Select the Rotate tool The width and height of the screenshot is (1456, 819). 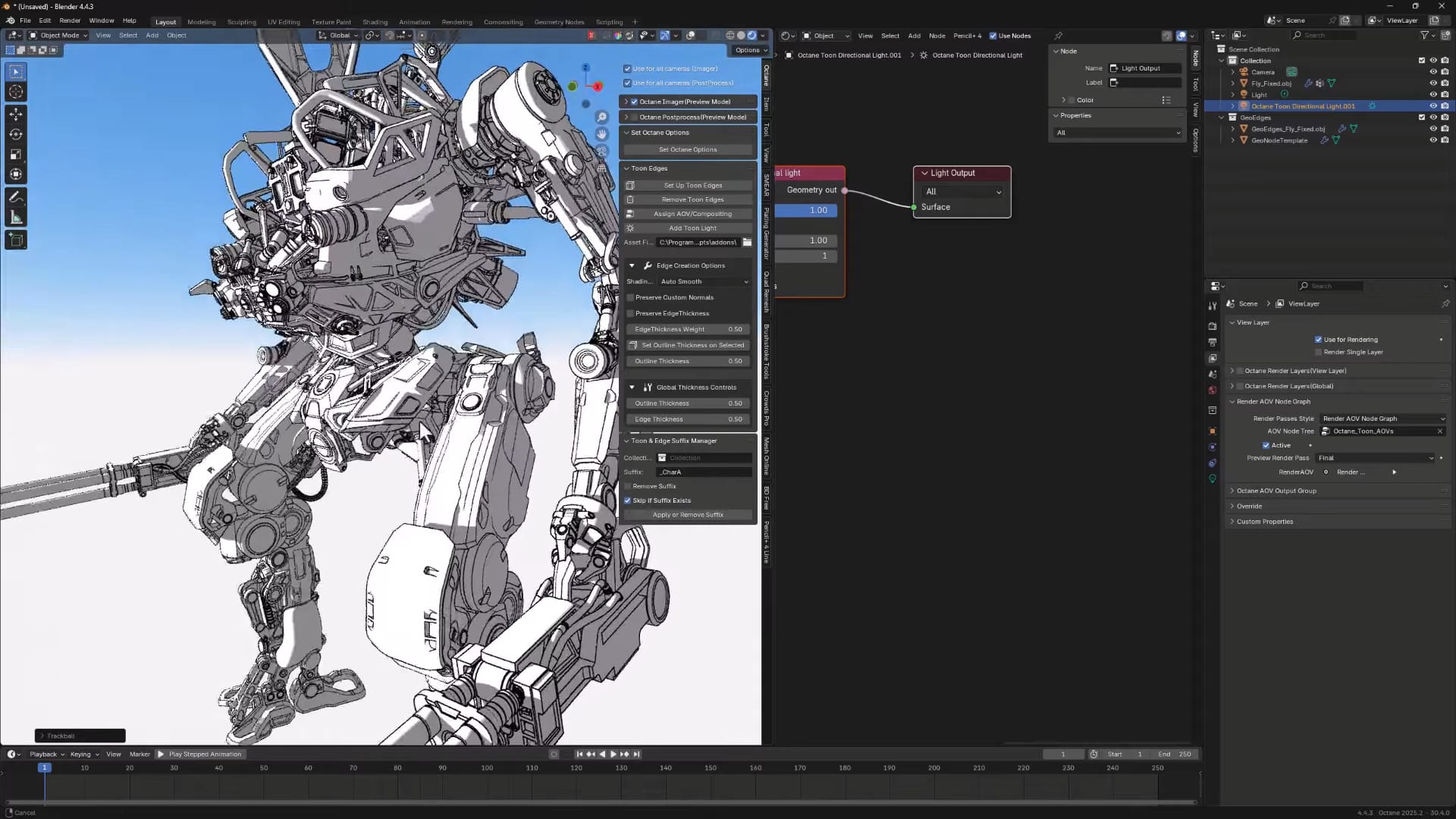(15, 134)
